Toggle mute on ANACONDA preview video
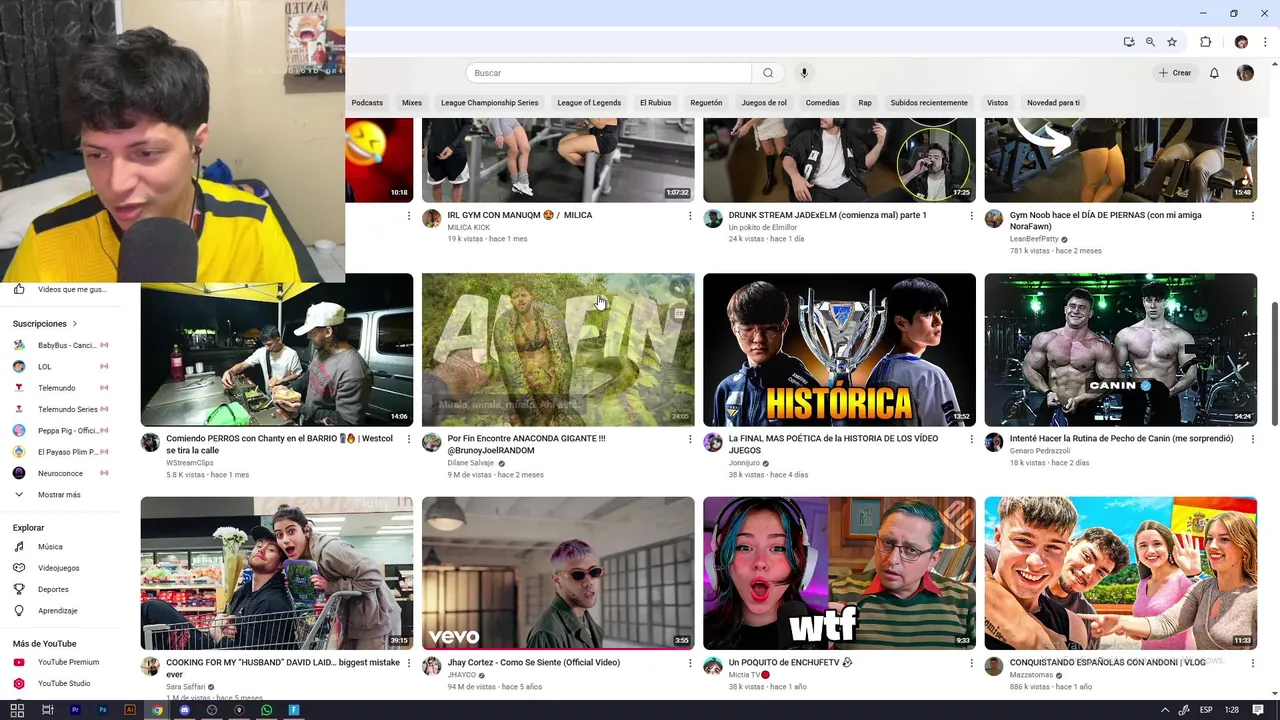1280x720 pixels. coord(679,289)
